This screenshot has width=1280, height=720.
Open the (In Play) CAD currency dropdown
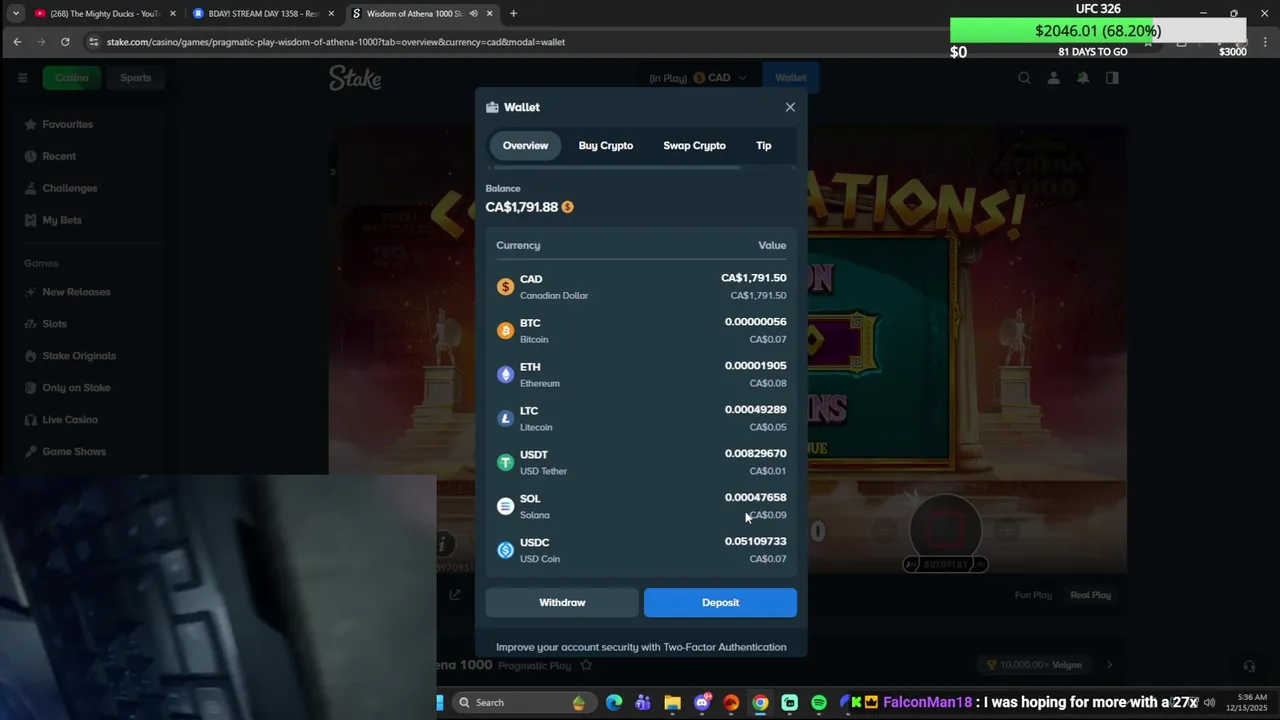coord(696,78)
